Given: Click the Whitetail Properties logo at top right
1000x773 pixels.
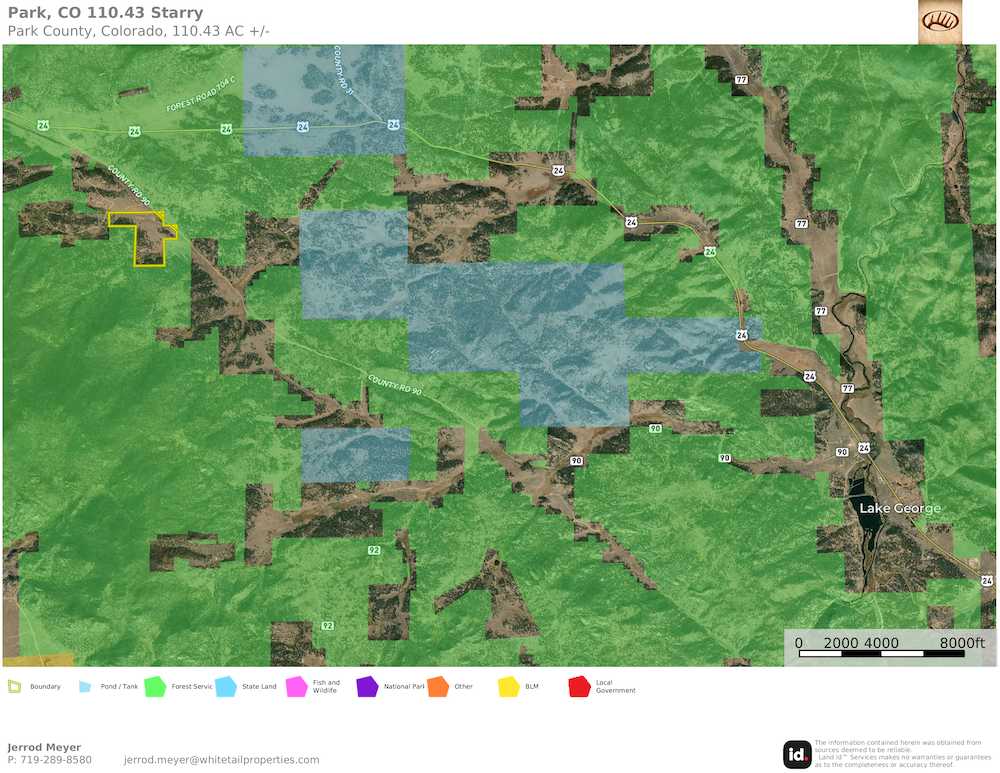Looking at the screenshot, I should [x=939, y=22].
